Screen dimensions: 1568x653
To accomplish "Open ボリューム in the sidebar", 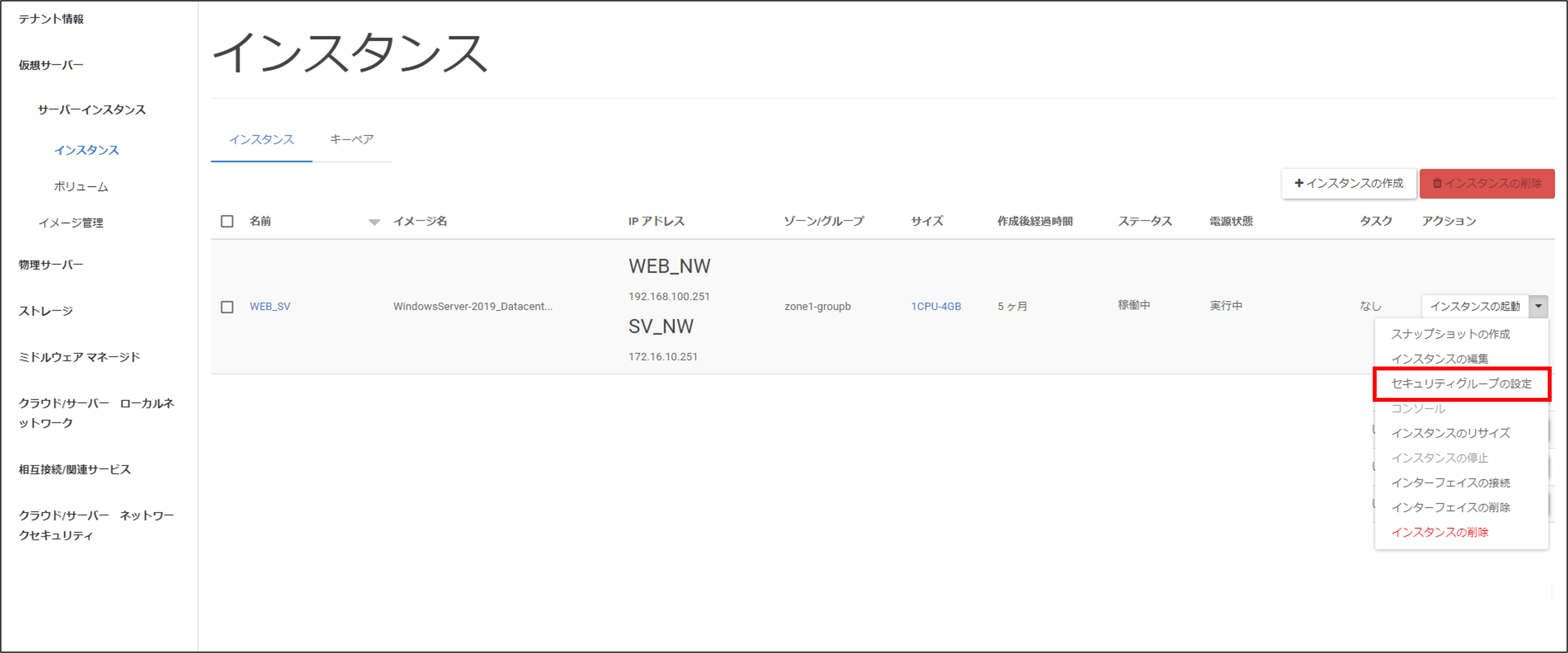I will point(81,186).
